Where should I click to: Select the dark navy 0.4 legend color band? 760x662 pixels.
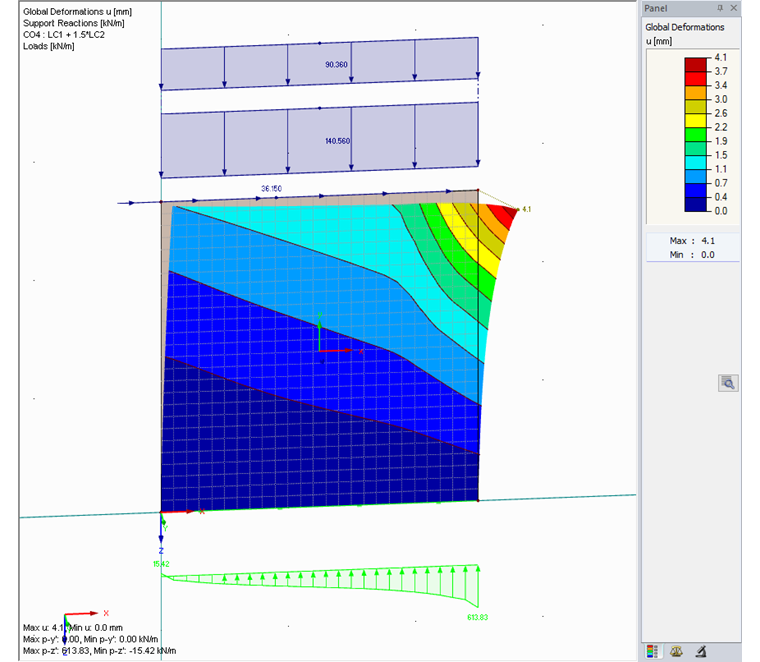(696, 205)
